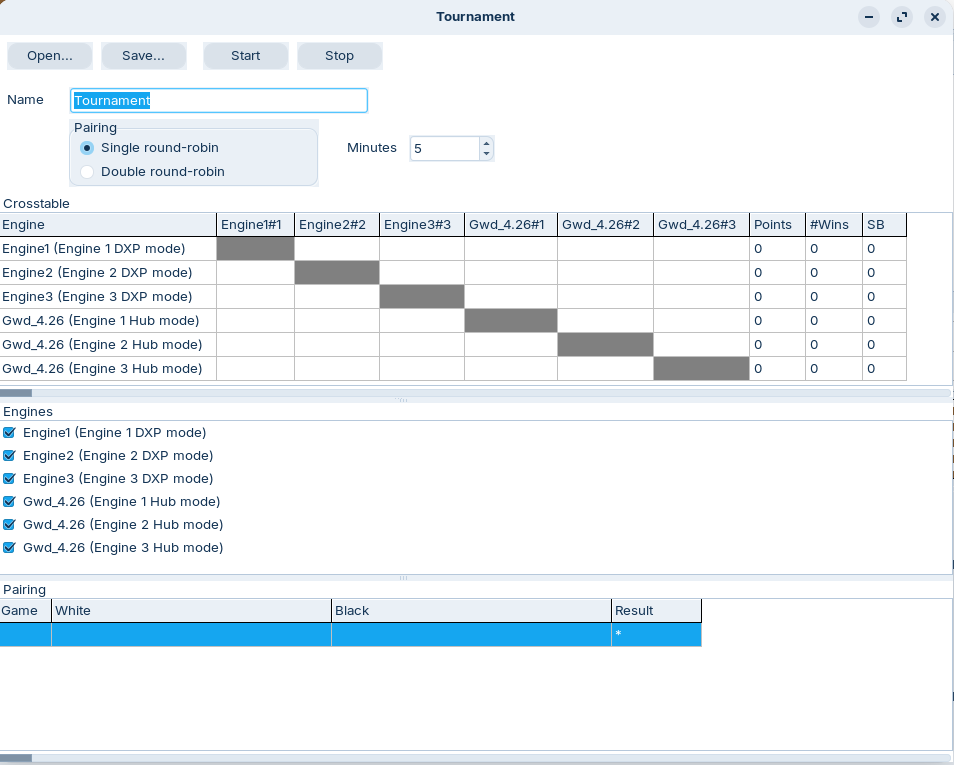Uncheck Engine1 (Engine 1 DXP mode)
The image size is (954, 765).
(9, 433)
